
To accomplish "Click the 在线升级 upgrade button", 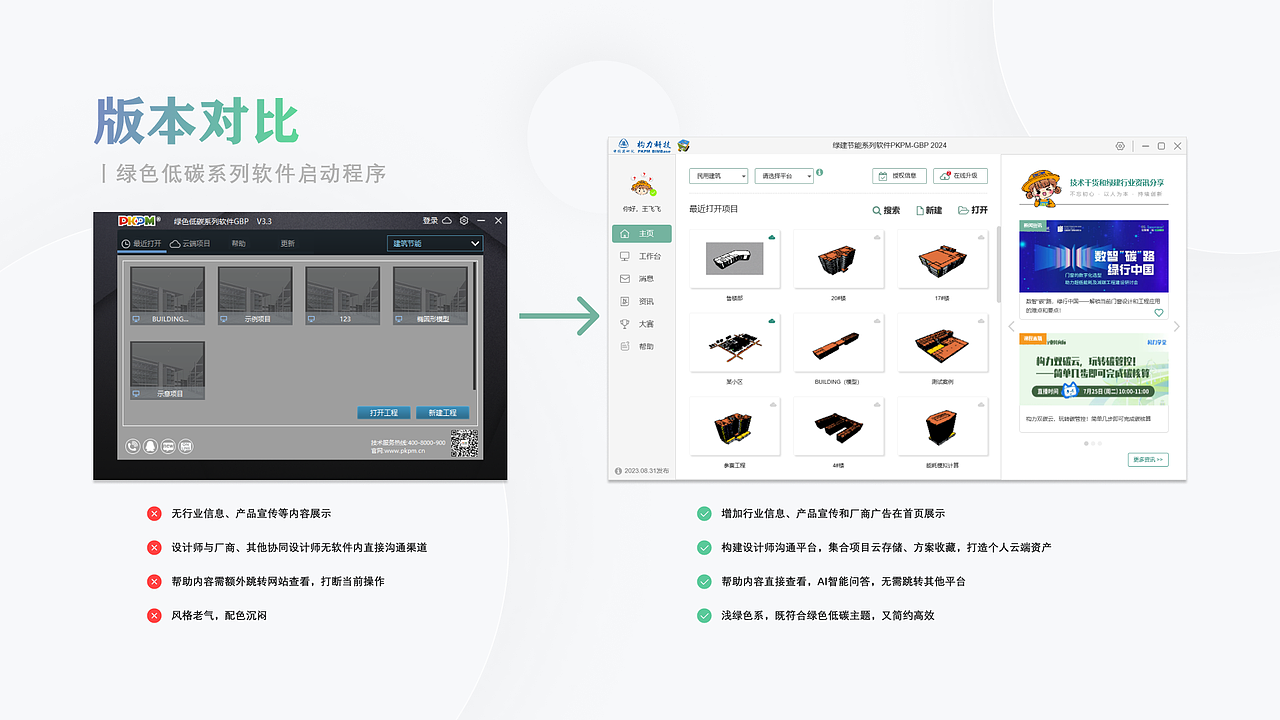I will click(x=959, y=176).
